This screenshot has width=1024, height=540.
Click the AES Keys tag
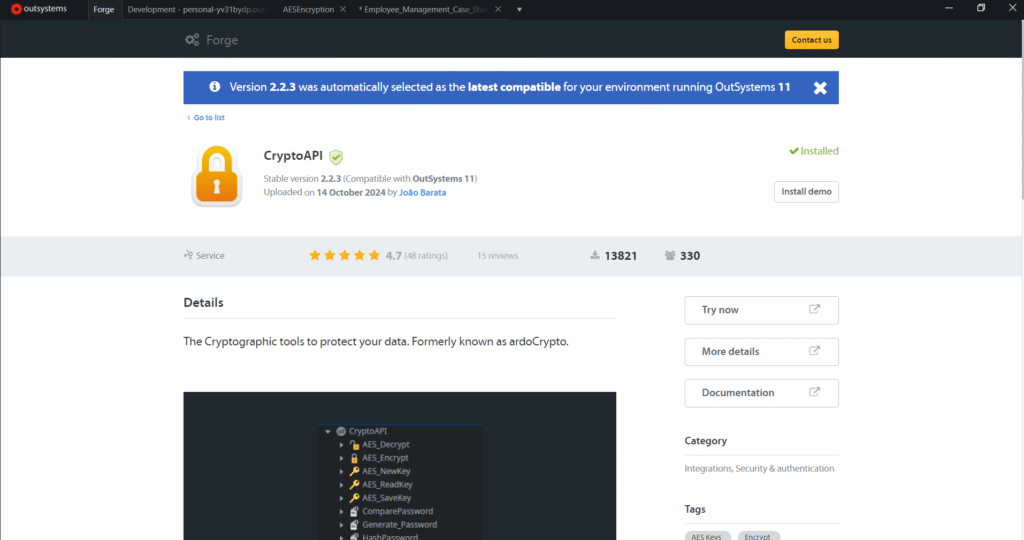707,536
